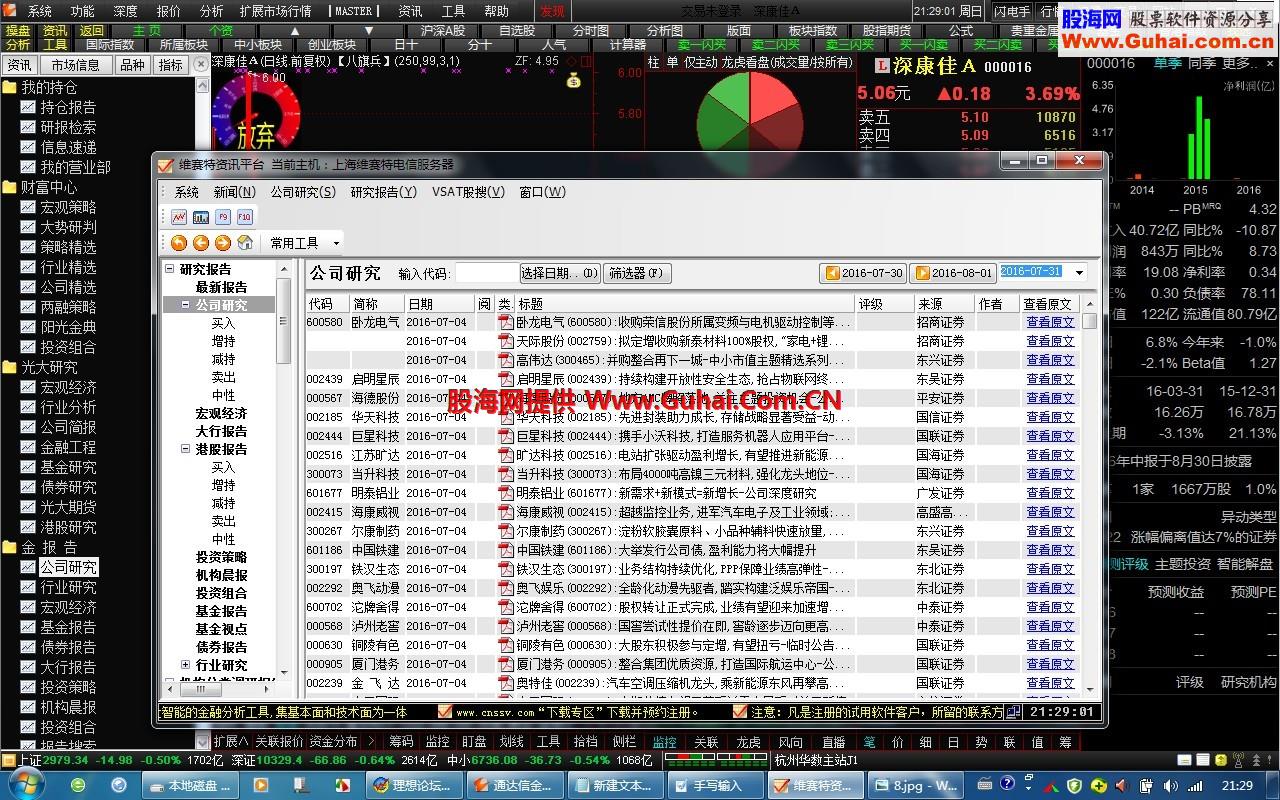Click the 龙虎 tab in bottom bar

[748, 742]
